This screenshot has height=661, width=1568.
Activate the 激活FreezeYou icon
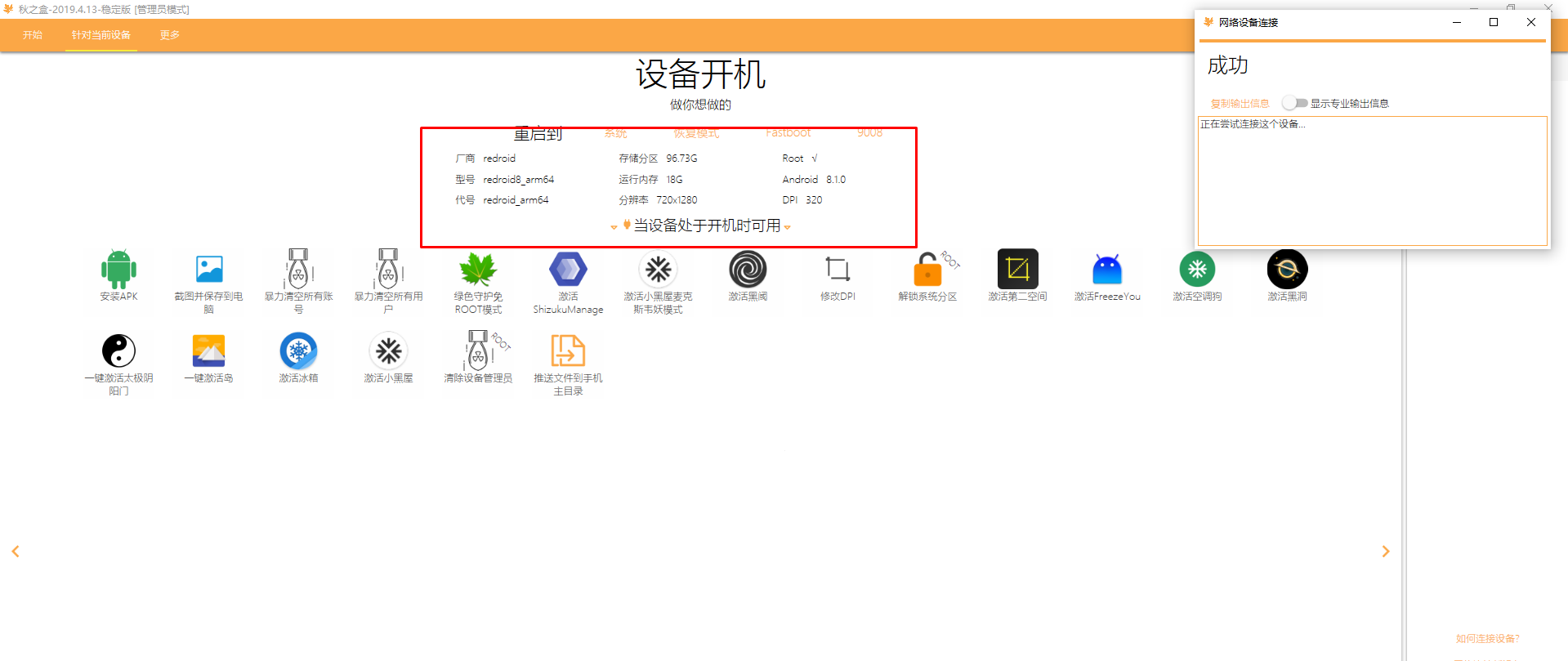1107,269
